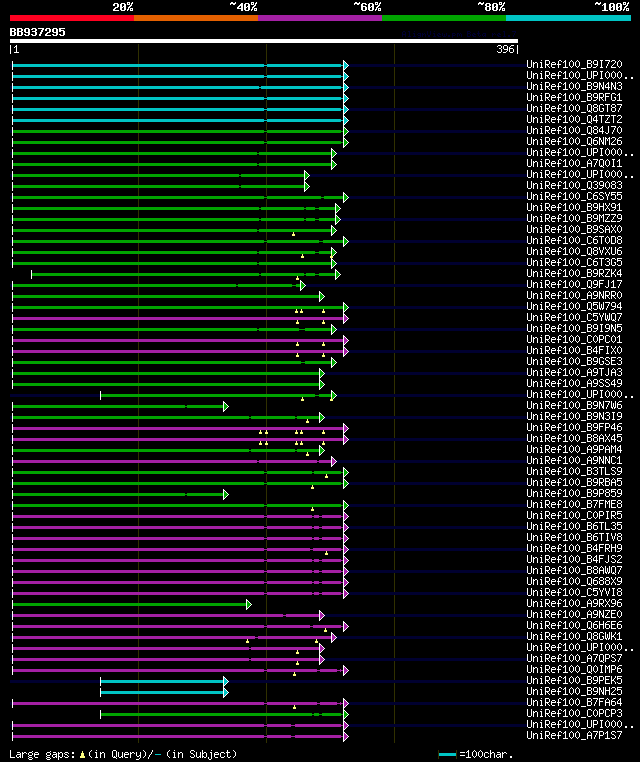Click the green alignment bar of A9RX96
The image size is (640, 762).
click(x=132, y=605)
